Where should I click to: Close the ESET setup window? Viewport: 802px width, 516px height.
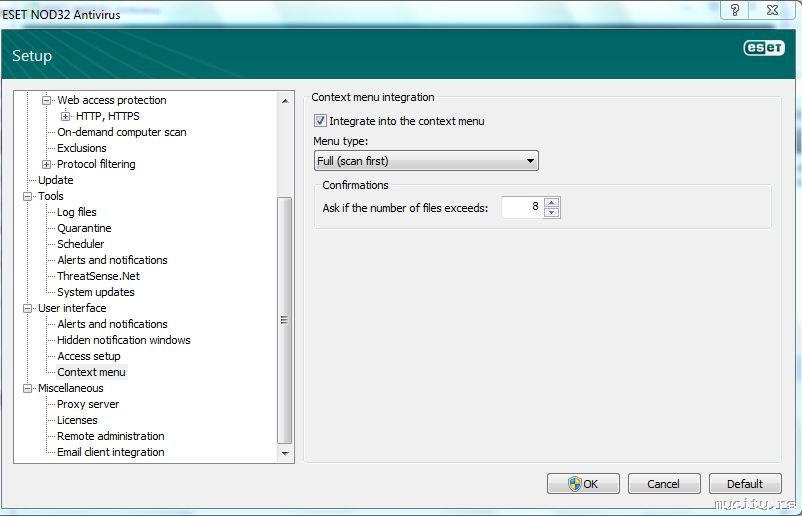(772, 10)
